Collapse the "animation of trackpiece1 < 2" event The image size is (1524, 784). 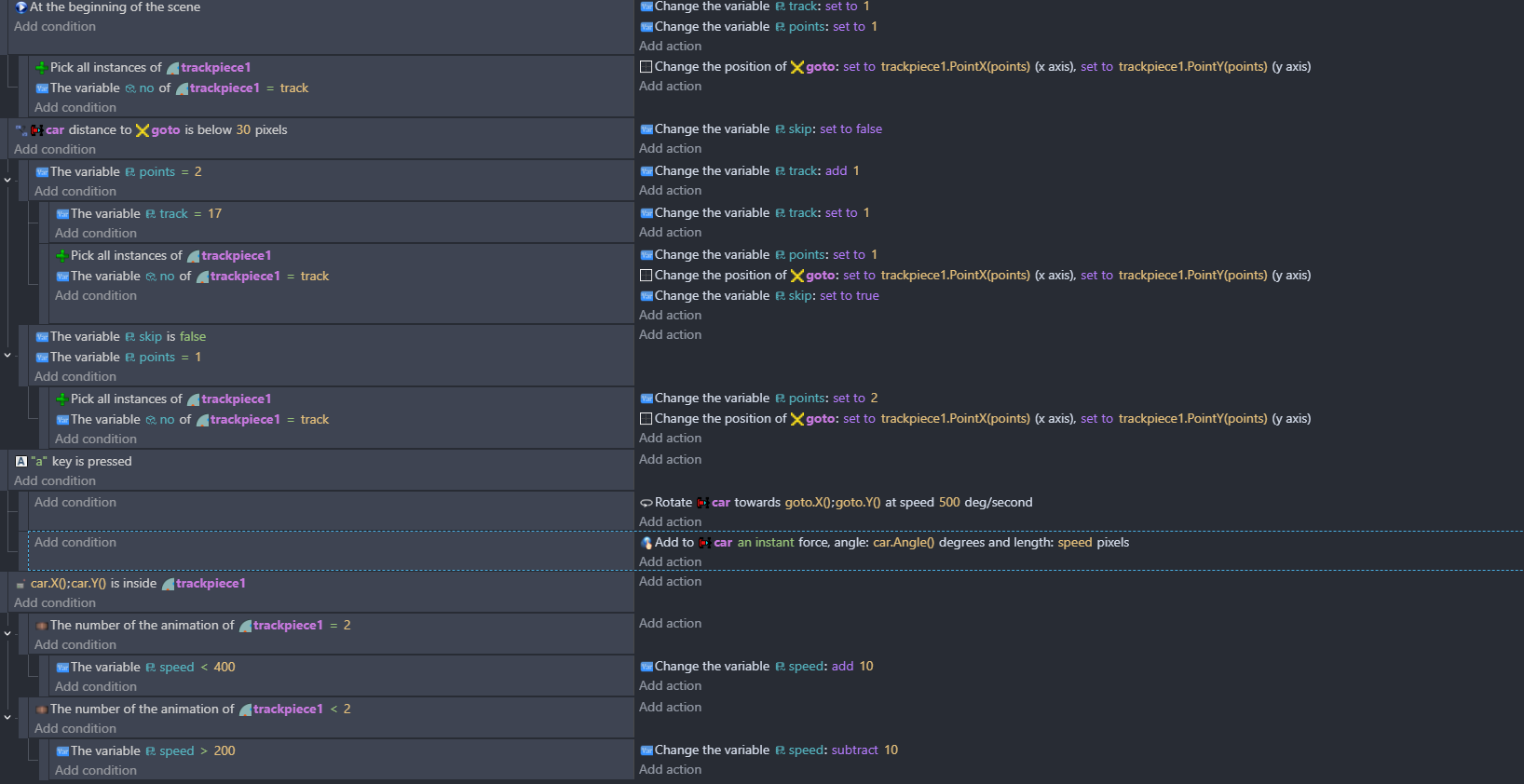7,718
